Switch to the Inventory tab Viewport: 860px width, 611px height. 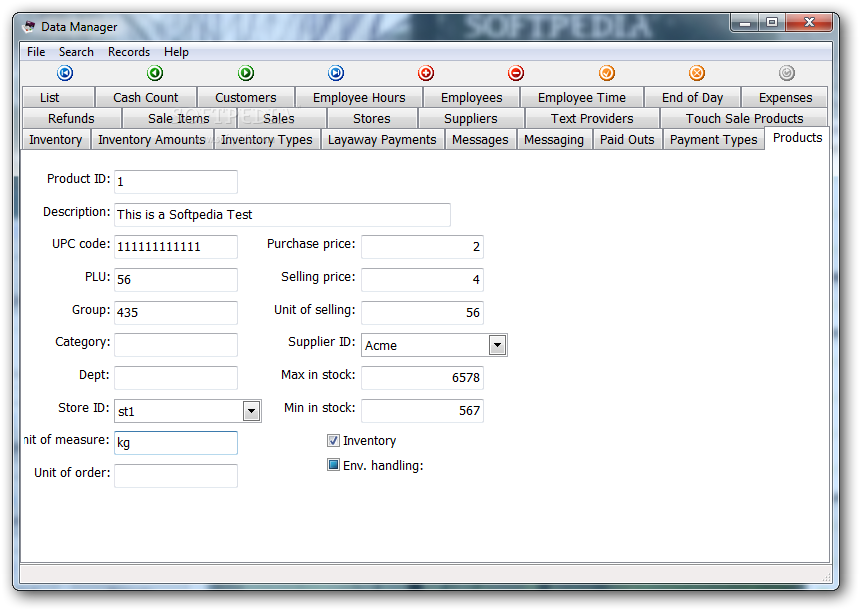point(56,139)
